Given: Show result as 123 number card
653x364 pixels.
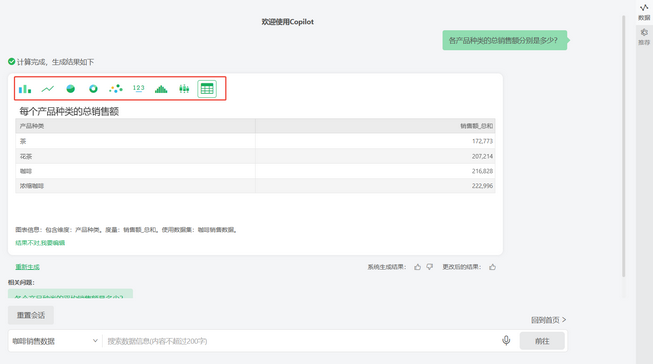Looking at the screenshot, I should click(138, 88).
